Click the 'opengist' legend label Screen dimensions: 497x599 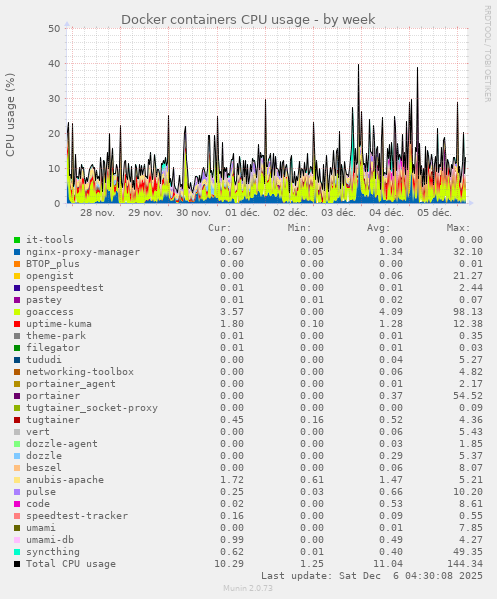50,276
